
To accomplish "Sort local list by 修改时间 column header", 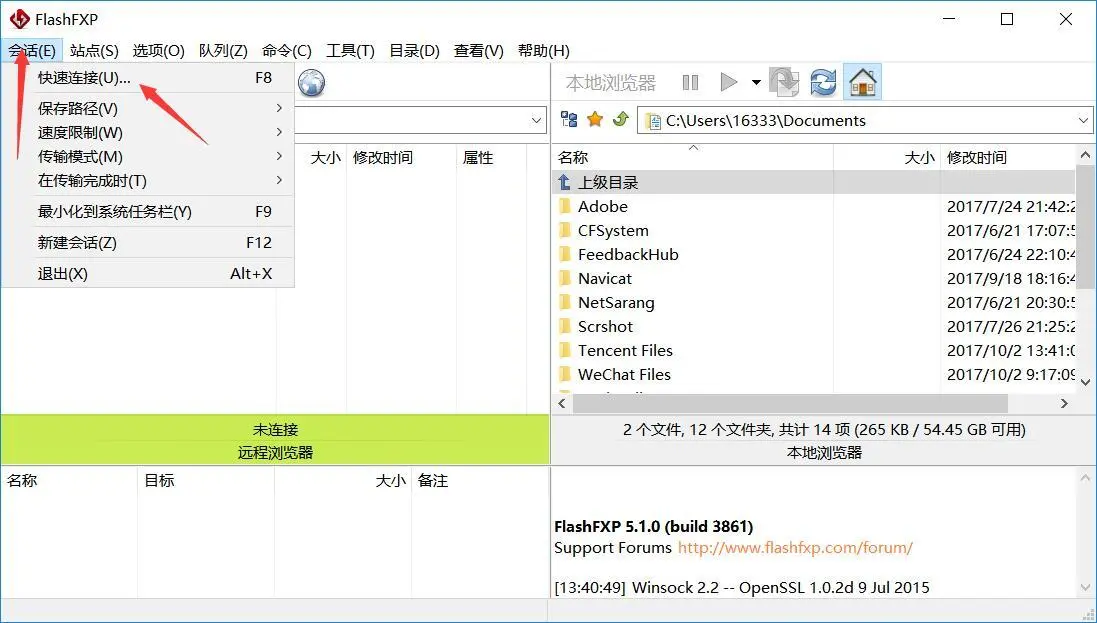I will click(1007, 158).
